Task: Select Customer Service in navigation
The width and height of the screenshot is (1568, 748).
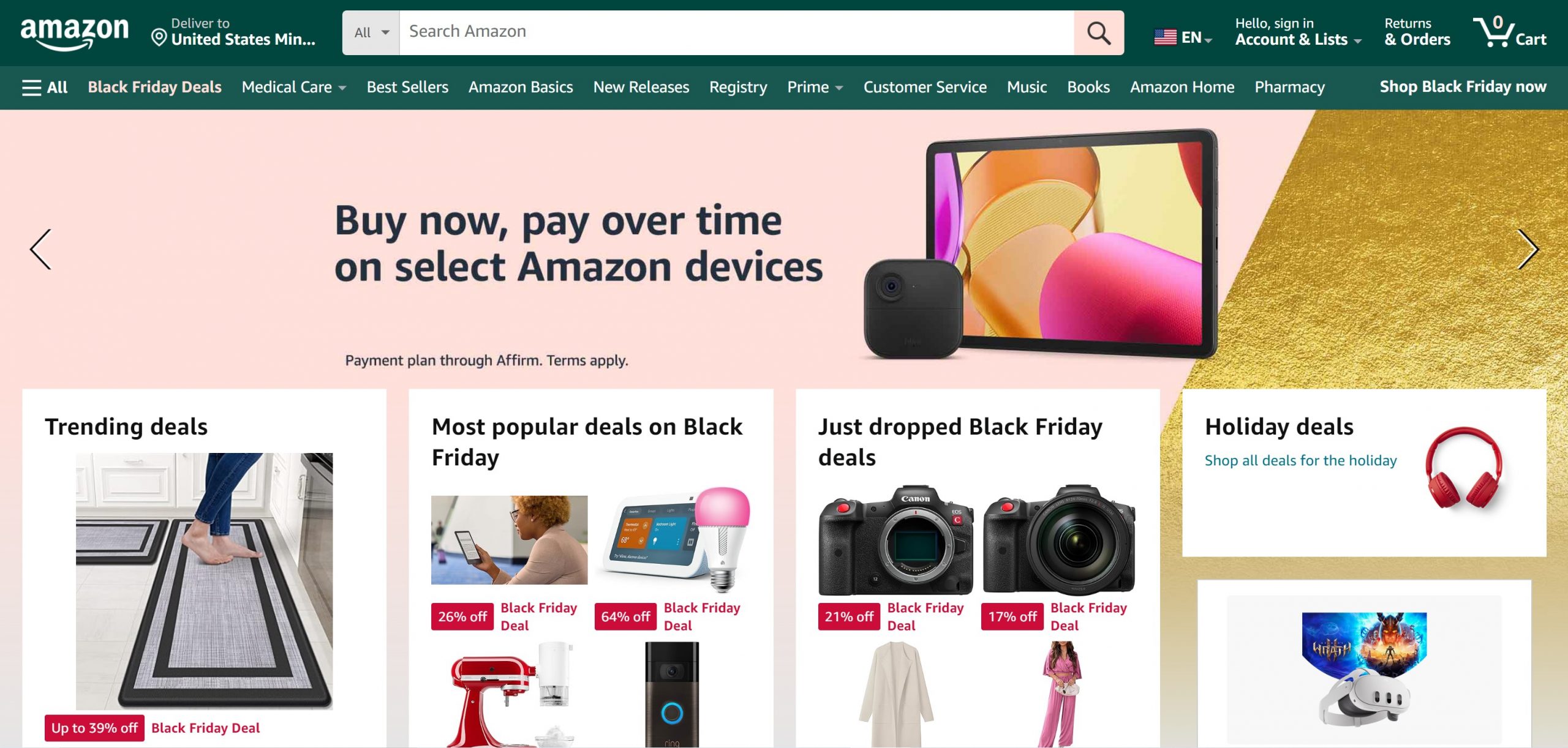Action: (x=925, y=88)
